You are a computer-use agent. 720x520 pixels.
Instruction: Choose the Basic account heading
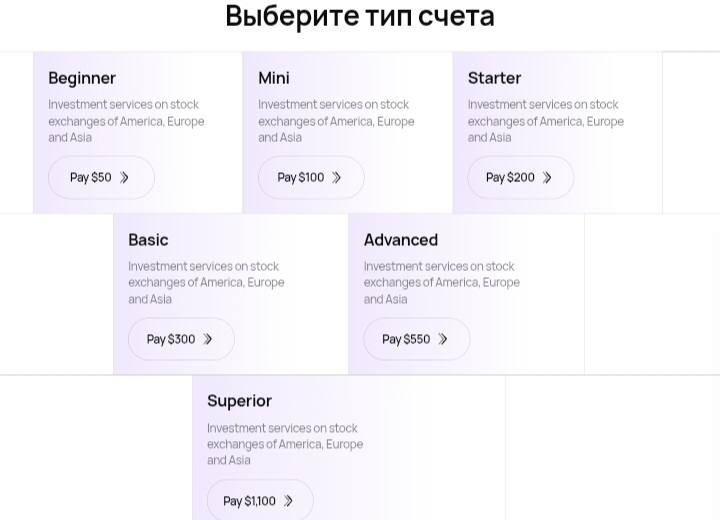point(148,240)
